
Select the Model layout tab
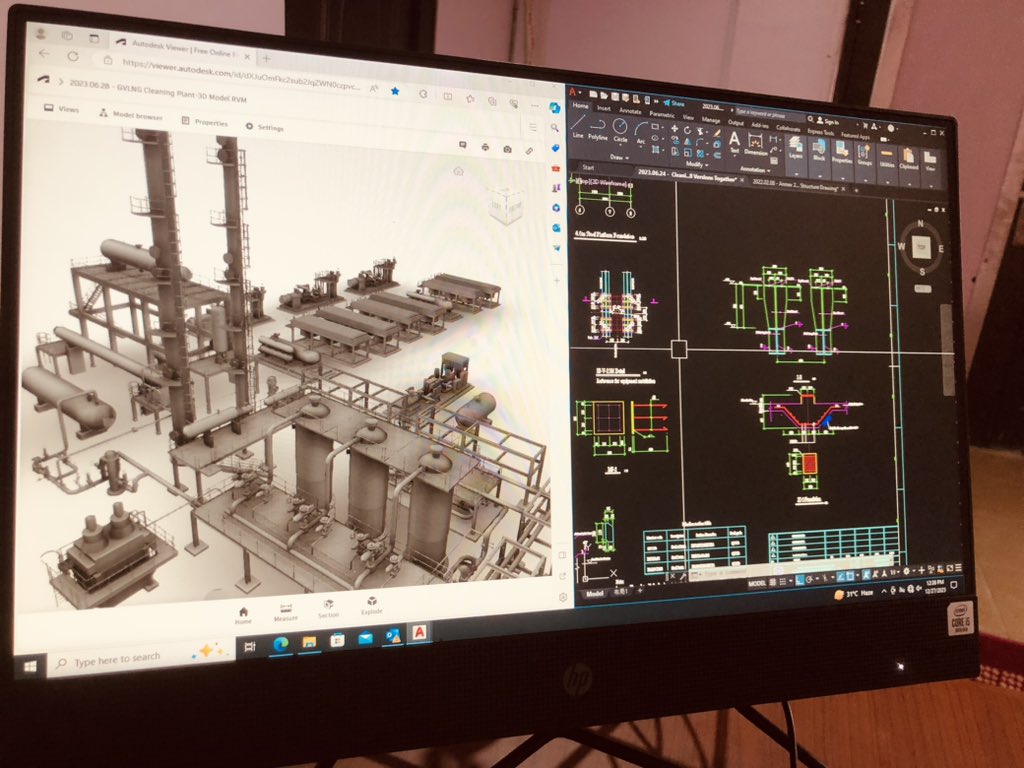pyautogui.click(x=594, y=594)
